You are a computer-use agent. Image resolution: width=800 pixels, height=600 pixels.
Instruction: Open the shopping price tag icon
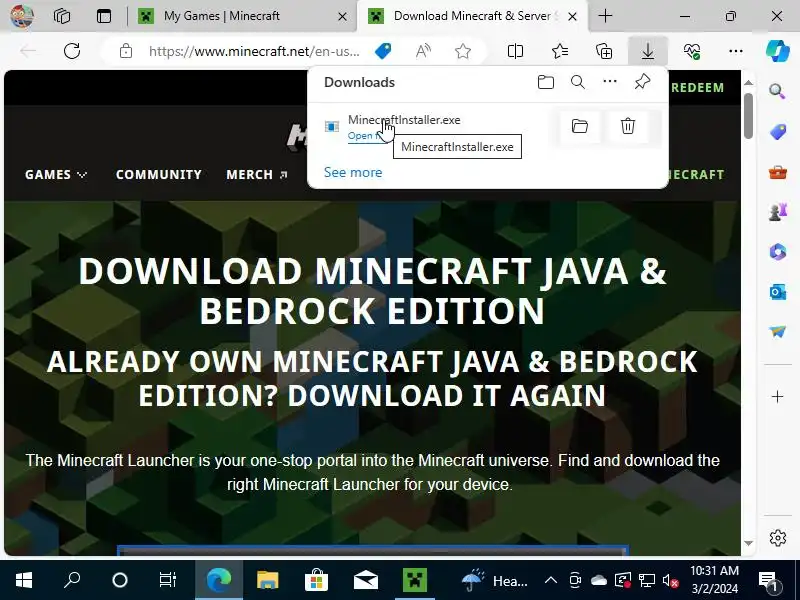click(383, 51)
